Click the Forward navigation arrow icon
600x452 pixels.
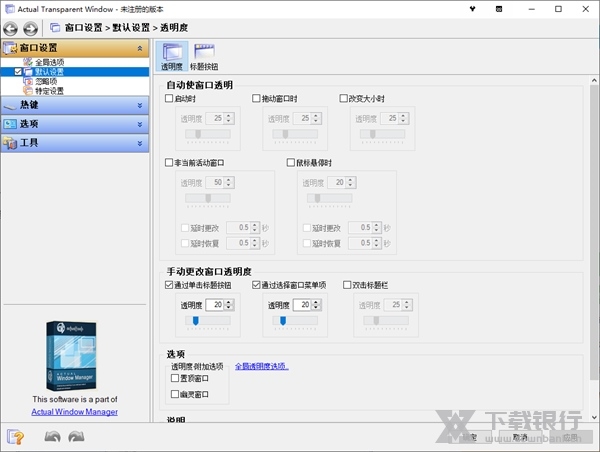click(x=31, y=28)
